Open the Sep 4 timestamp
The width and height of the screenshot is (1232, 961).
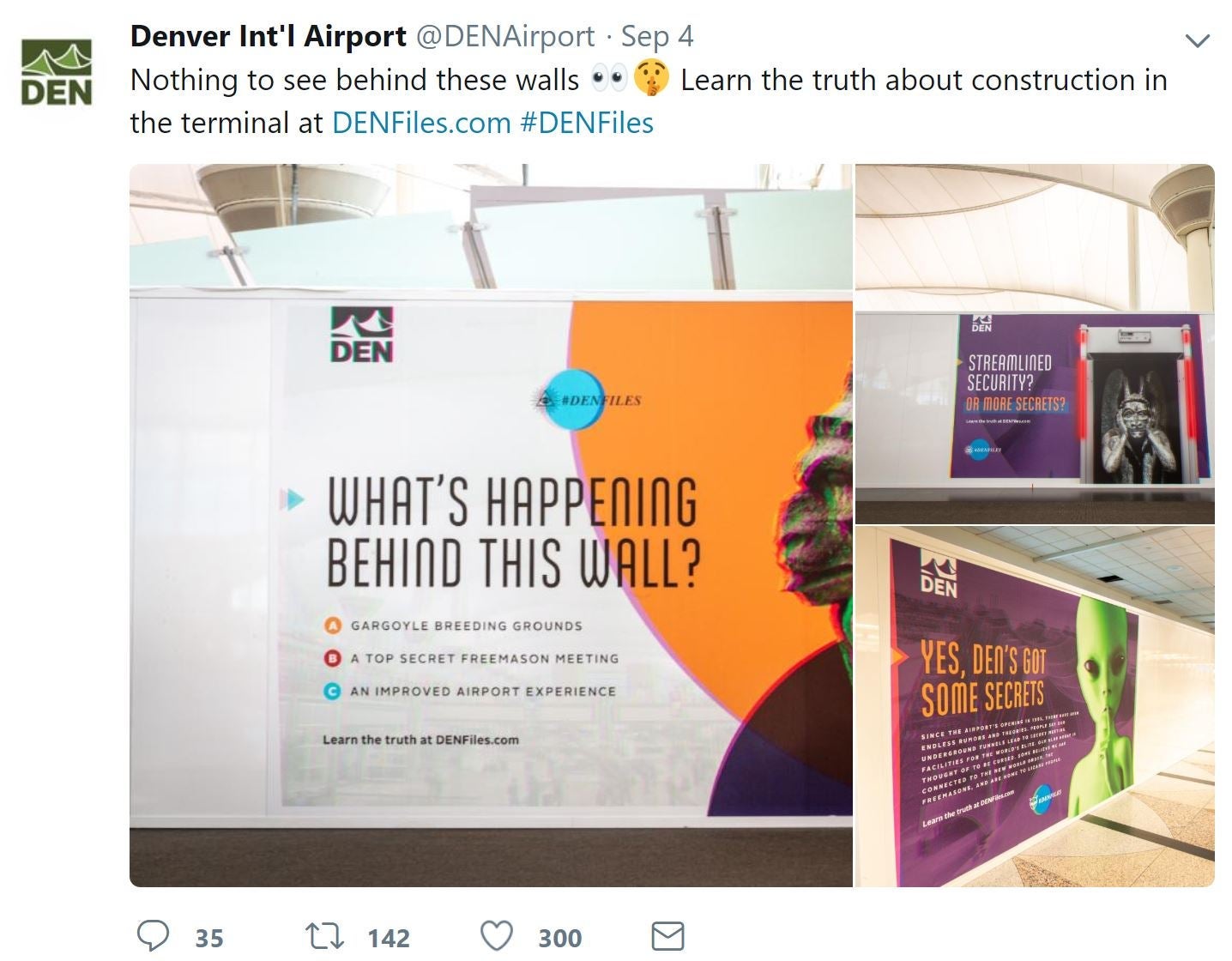[x=657, y=36]
